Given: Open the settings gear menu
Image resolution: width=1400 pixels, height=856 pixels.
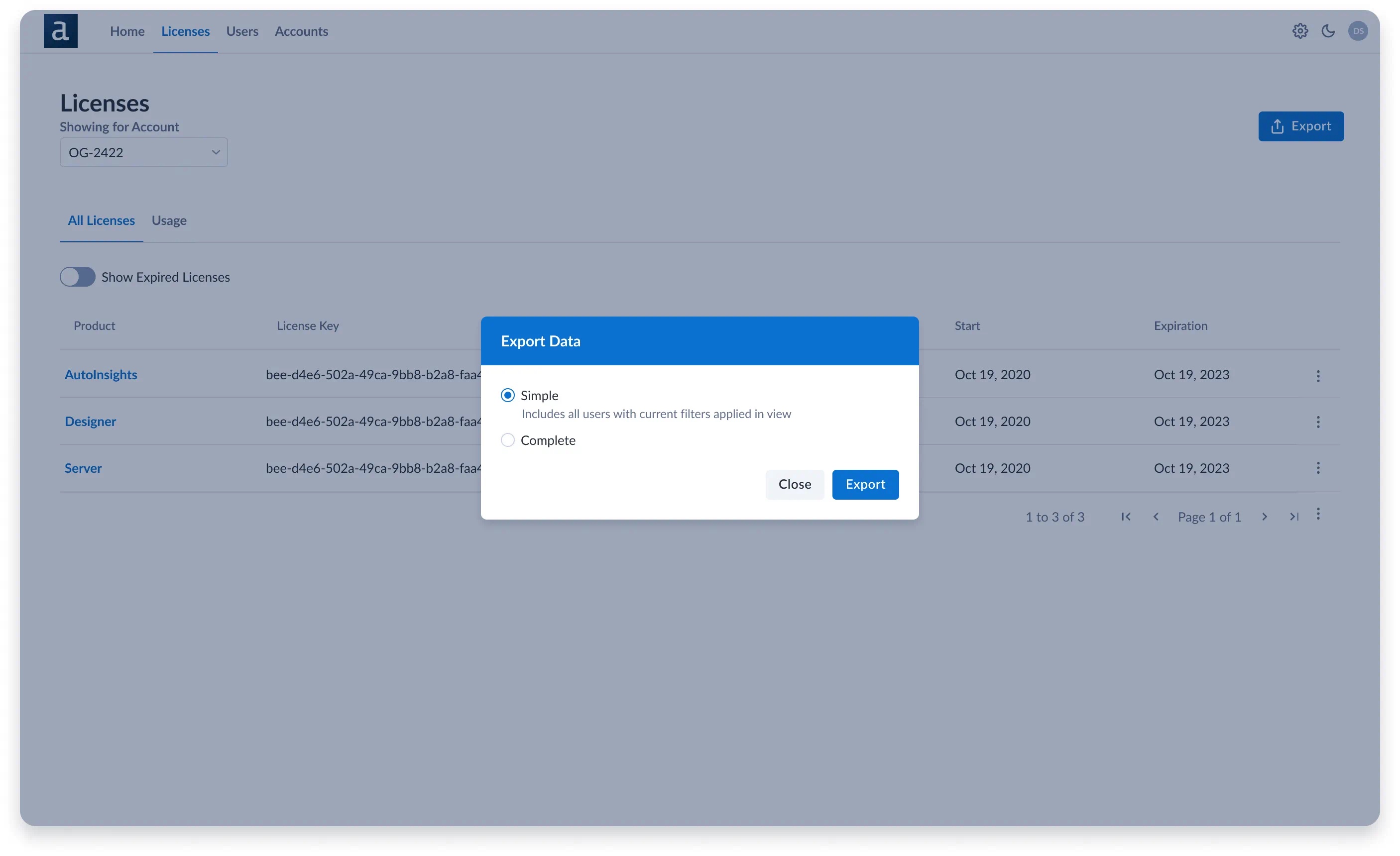Looking at the screenshot, I should [x=1301, y=31].
